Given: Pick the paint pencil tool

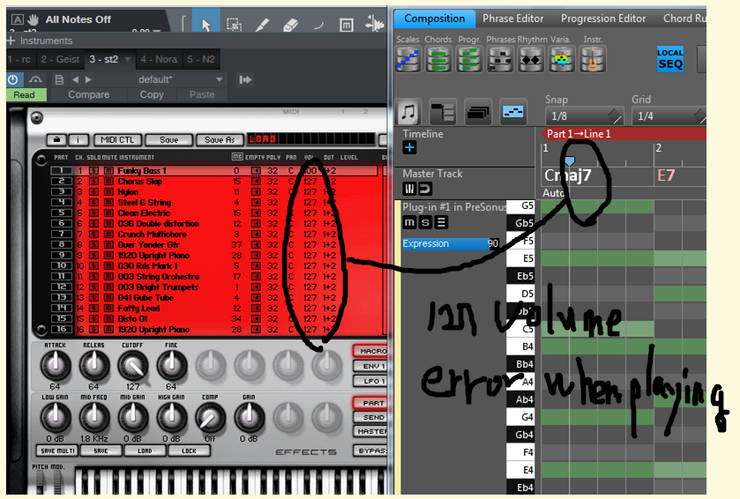Looking at the screenshot, I should [x=261, y=25].
